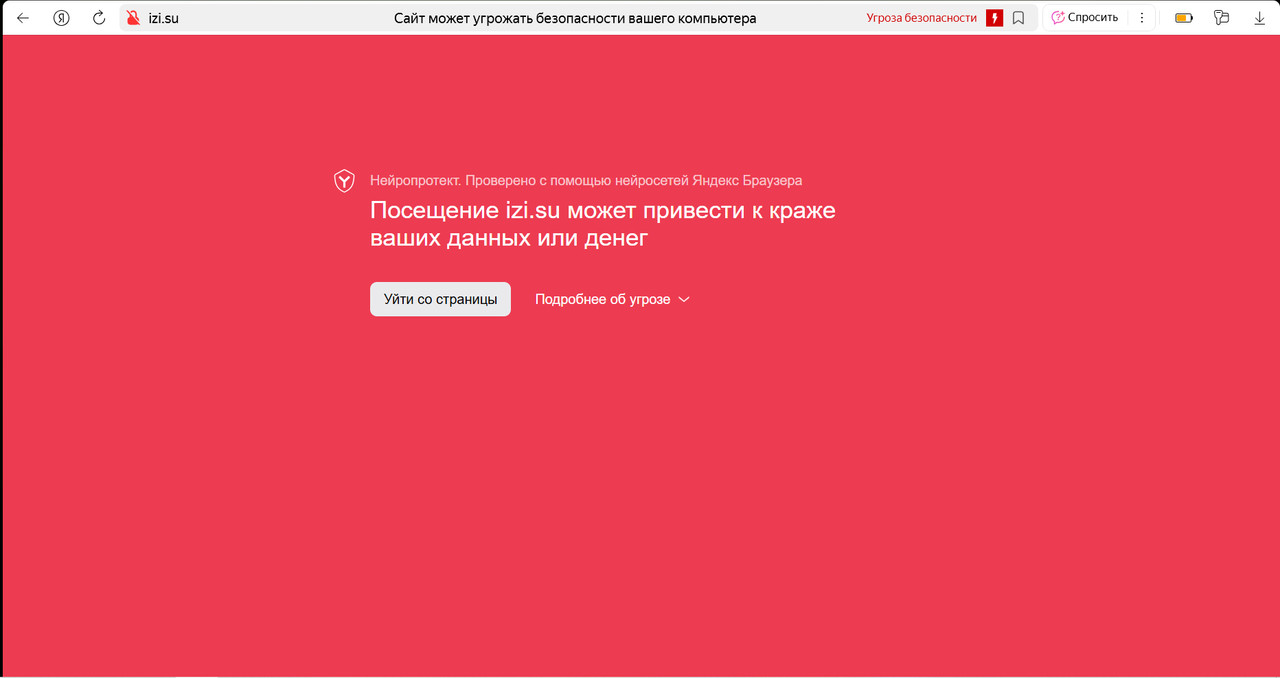Image resolution: width=1280 pixels, height=678 pixels.
Task: Click the Нейропротект shield icon
Action: click(x=344, y=181)
